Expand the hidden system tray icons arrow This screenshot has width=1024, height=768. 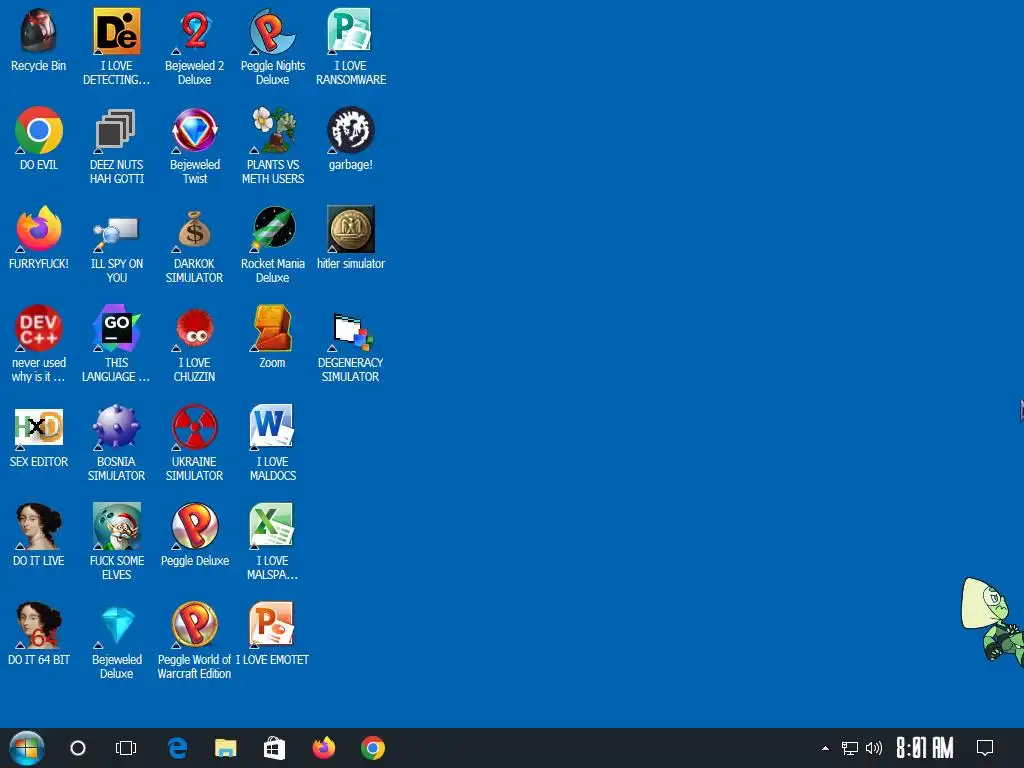(x=825, y=748)
